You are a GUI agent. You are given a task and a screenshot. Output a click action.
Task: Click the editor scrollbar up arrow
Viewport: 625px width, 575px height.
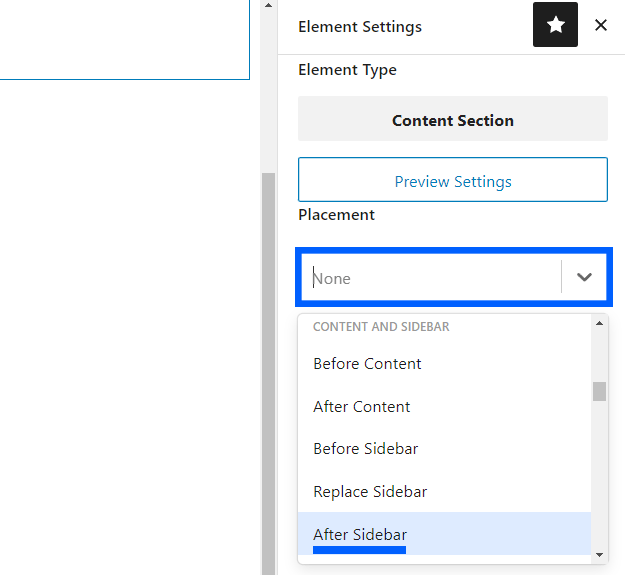[x=267, y=6]
